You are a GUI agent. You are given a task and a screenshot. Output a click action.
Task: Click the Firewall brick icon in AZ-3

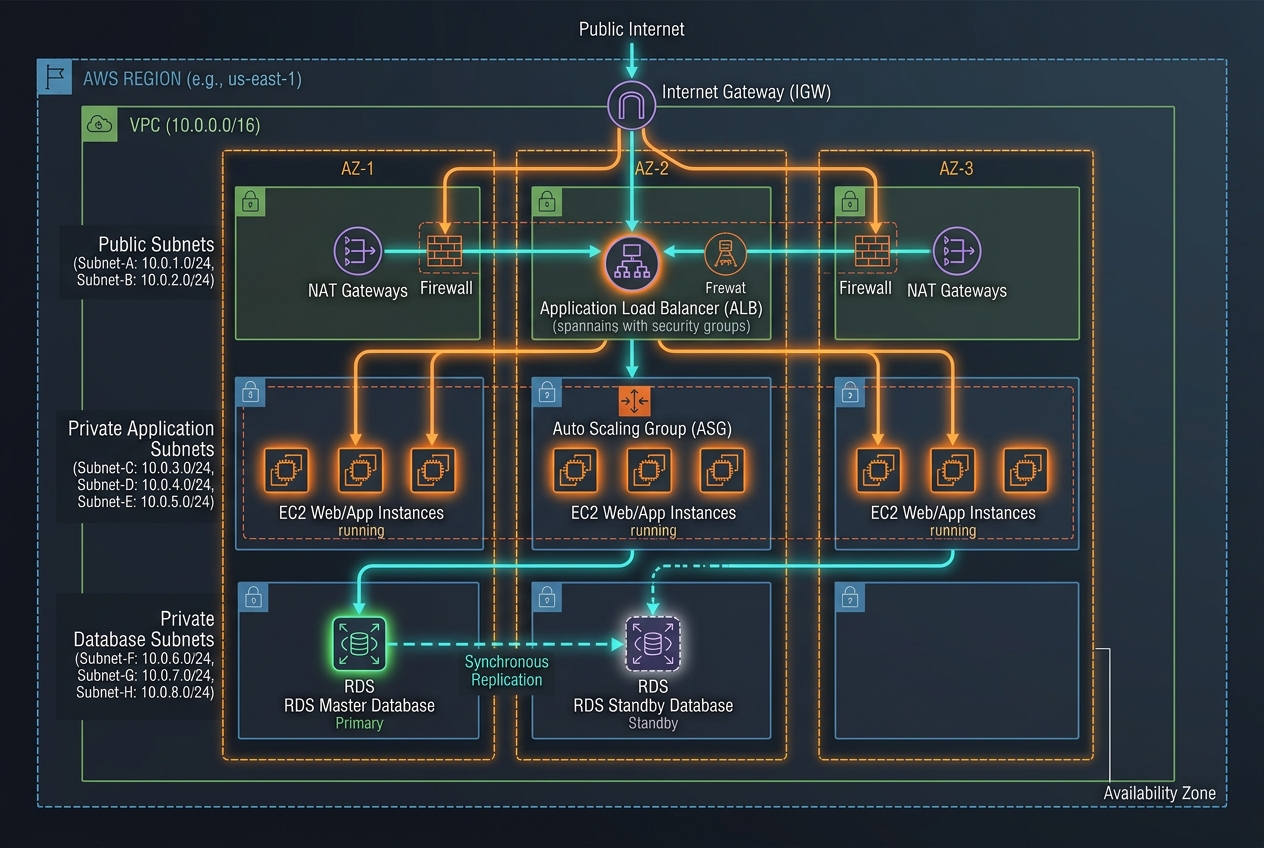click(x=872, y=250)
